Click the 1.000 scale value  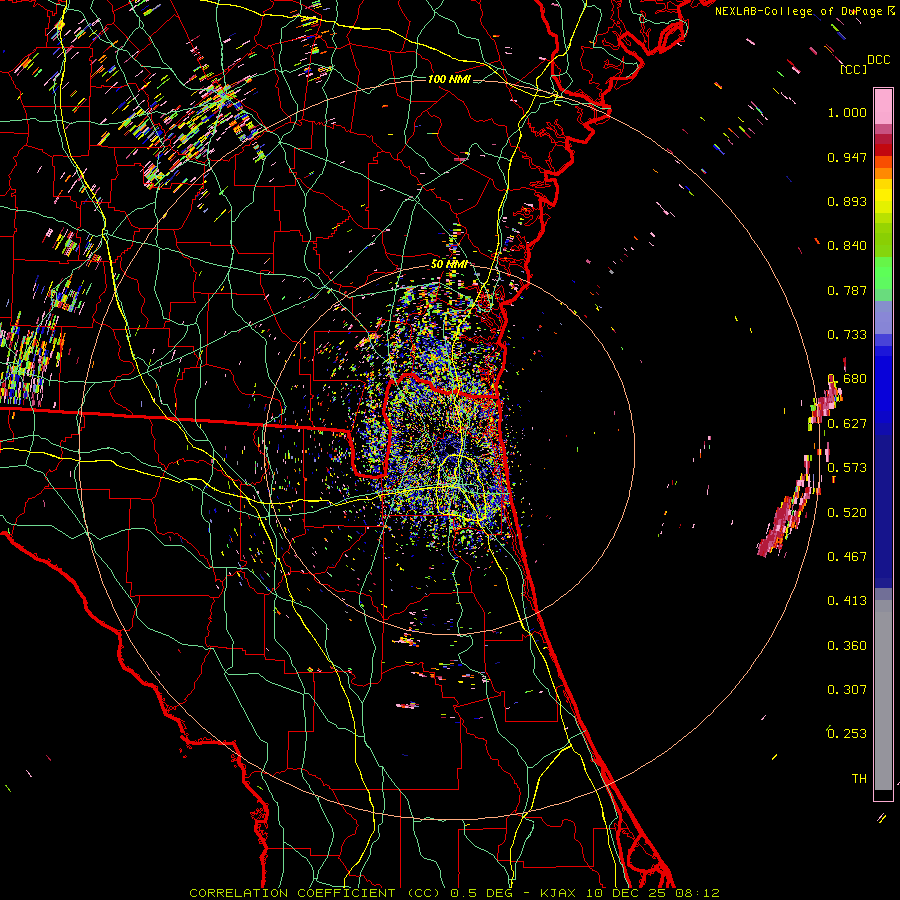[x=847, y=112]
